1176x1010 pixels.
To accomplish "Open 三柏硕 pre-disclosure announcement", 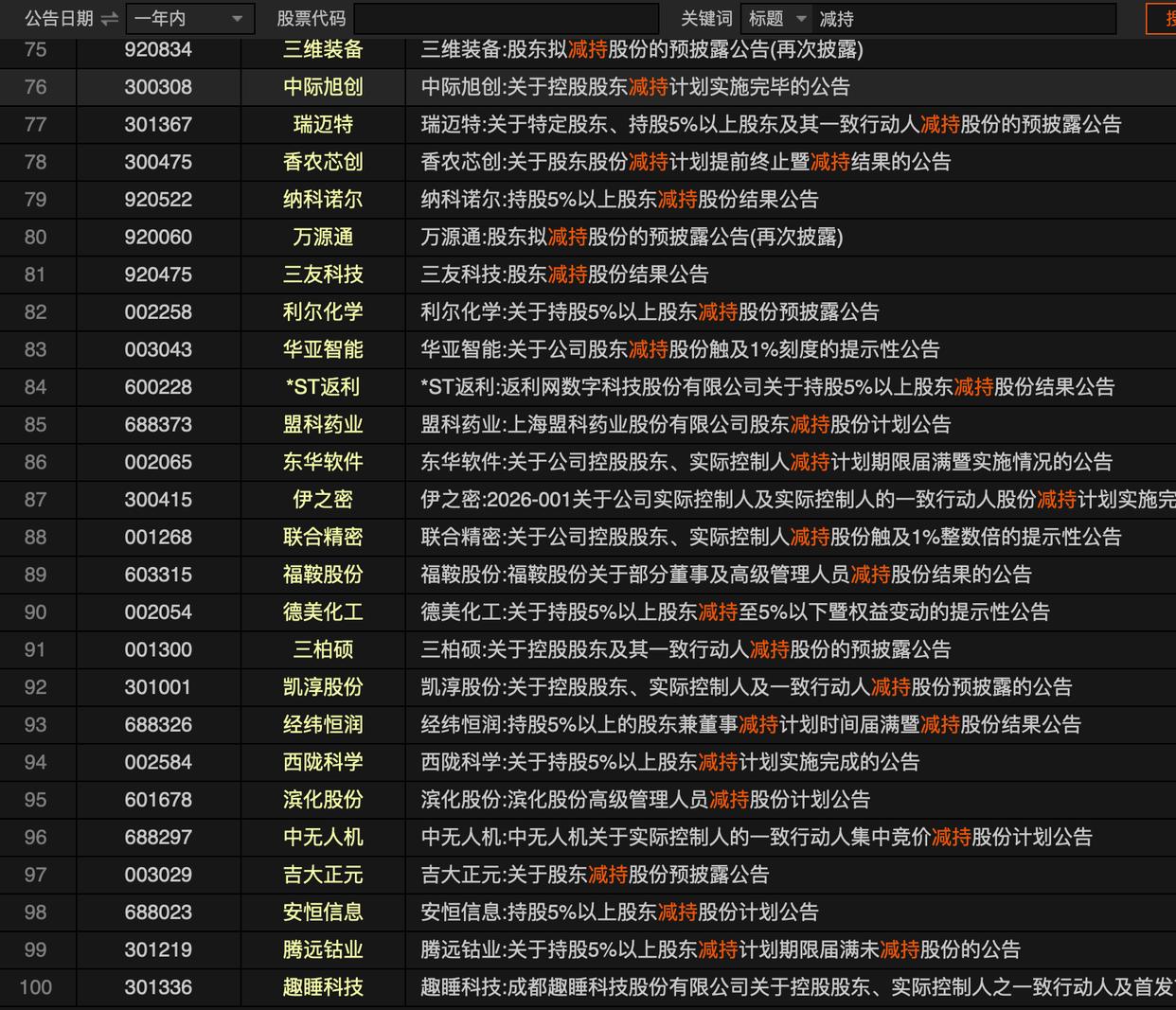I will 686,649.
